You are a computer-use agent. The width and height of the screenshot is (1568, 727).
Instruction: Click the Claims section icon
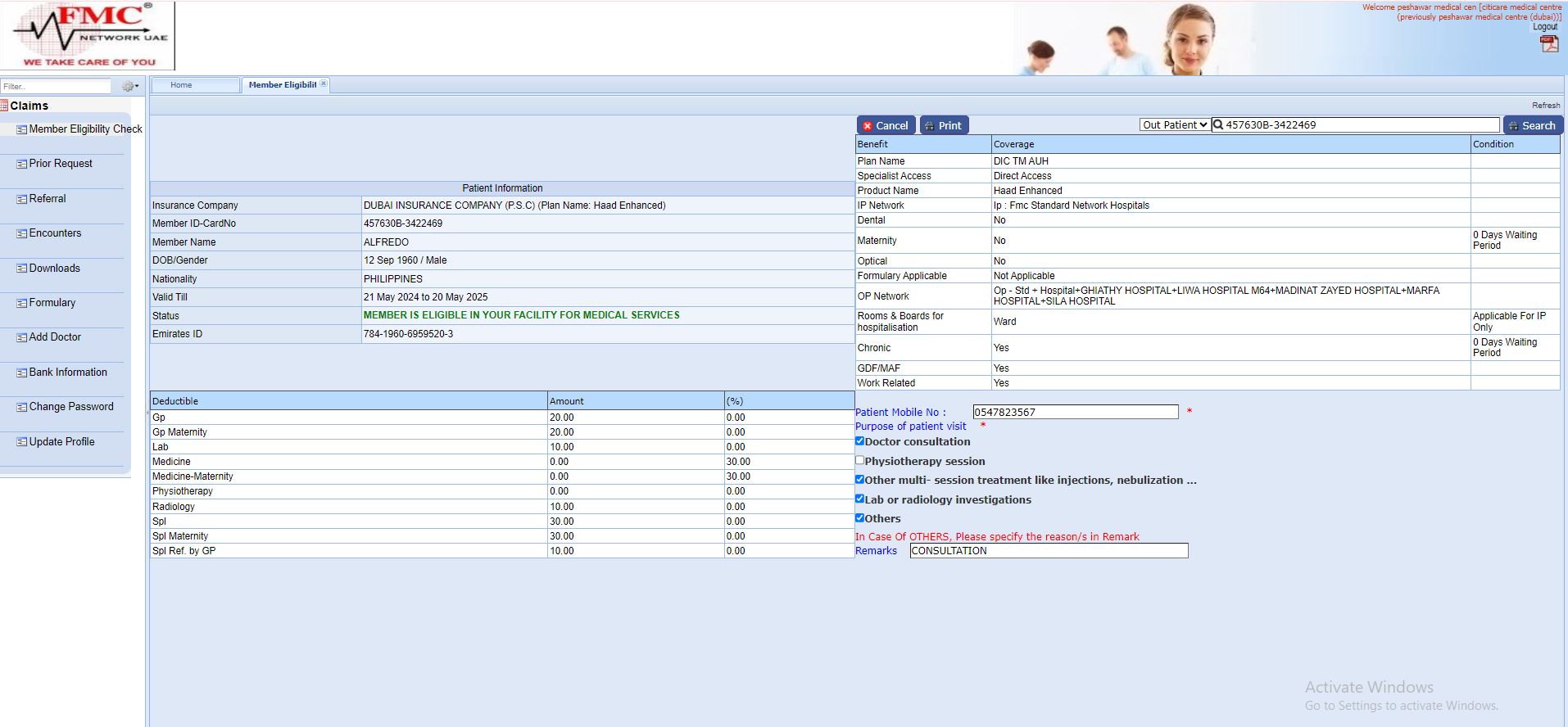point(4,106)
